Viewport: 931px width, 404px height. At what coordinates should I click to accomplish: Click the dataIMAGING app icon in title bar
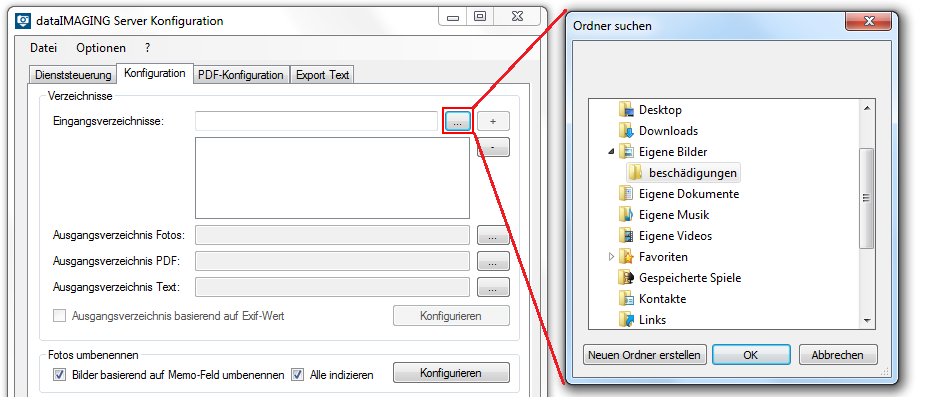click(x=23, y=21)
